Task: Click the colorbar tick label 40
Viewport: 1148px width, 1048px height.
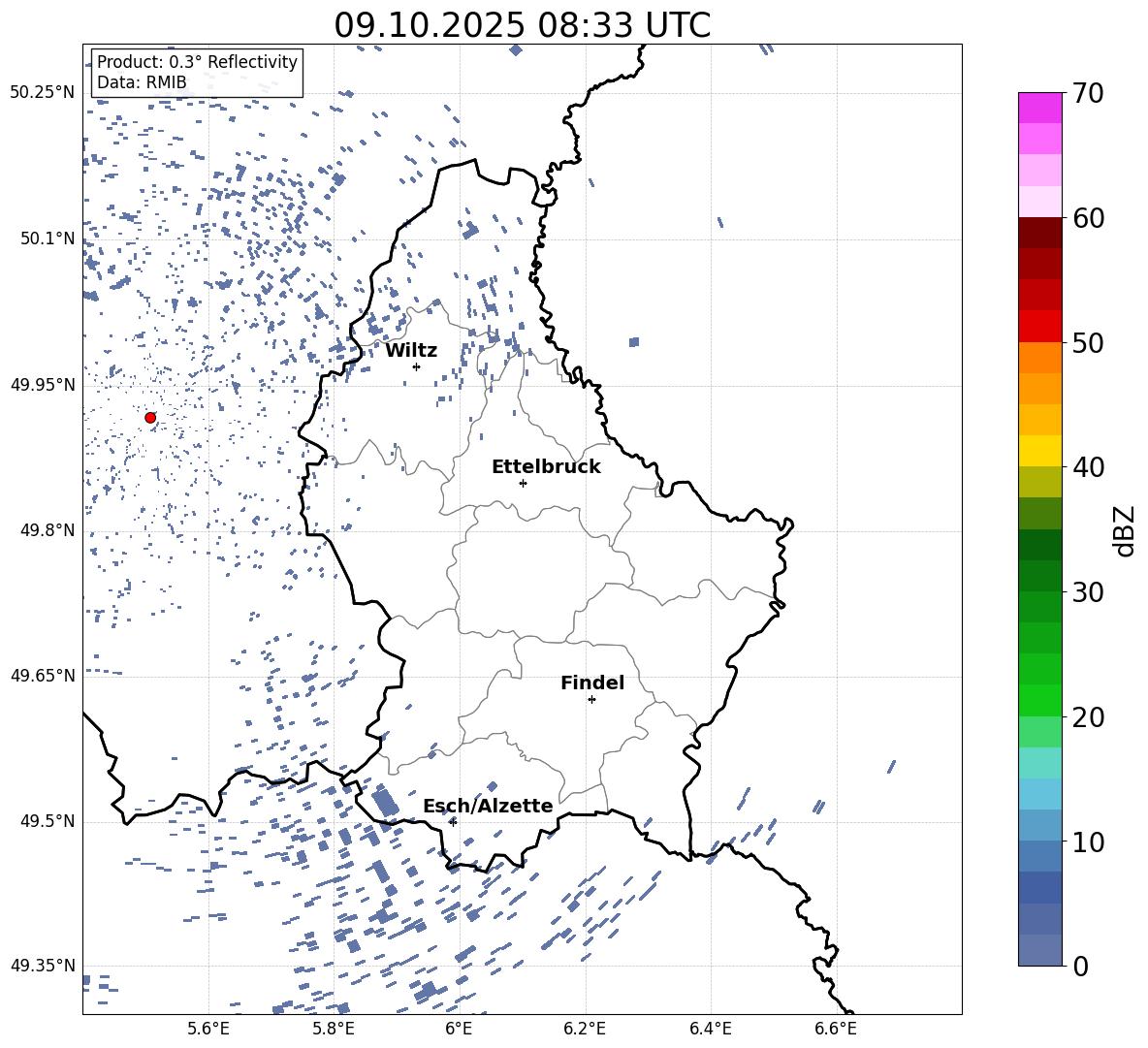Action: click(x=1089, y=467)
